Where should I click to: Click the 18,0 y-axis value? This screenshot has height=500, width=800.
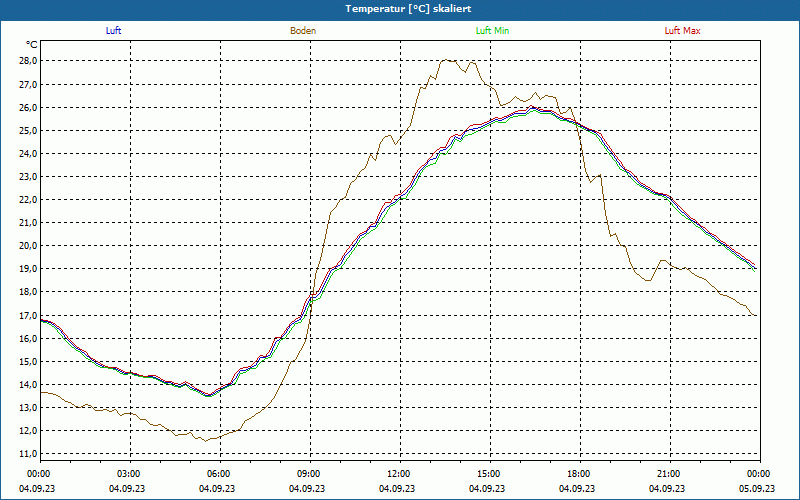click(29, 292)
